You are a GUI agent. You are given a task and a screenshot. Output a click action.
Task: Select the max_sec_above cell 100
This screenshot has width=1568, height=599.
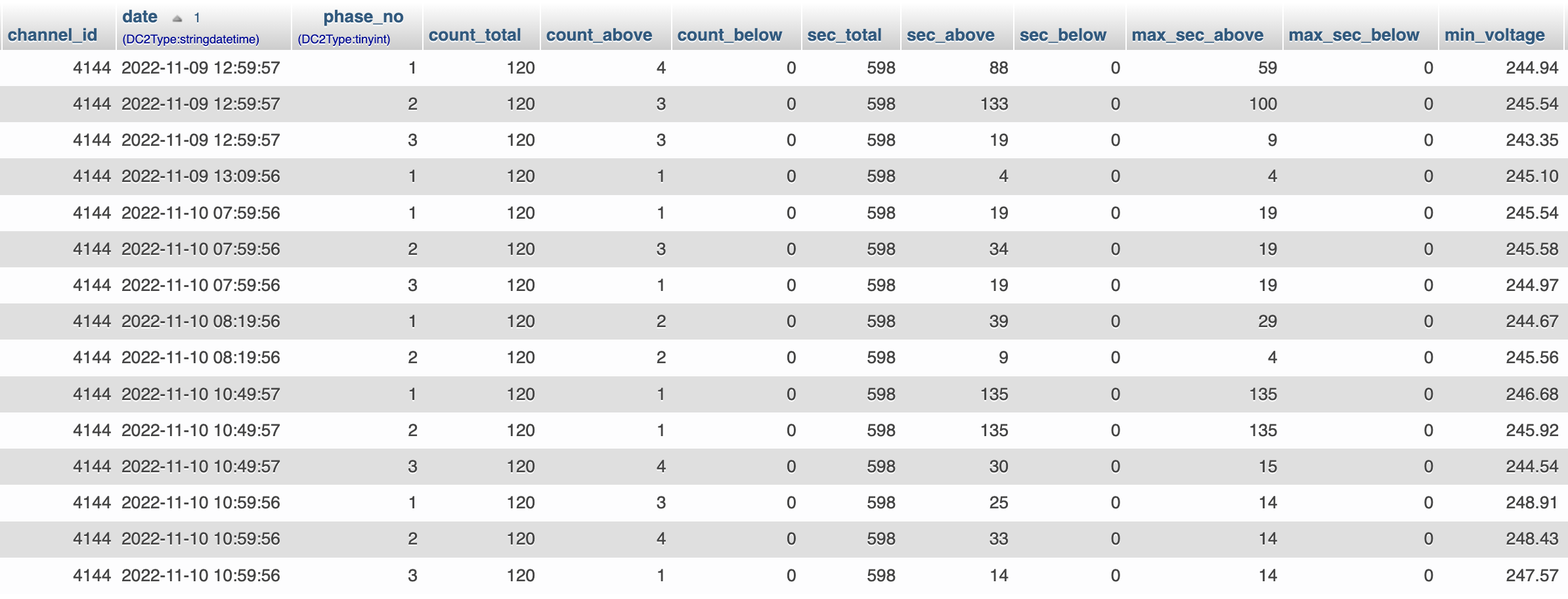(1263, 104)
